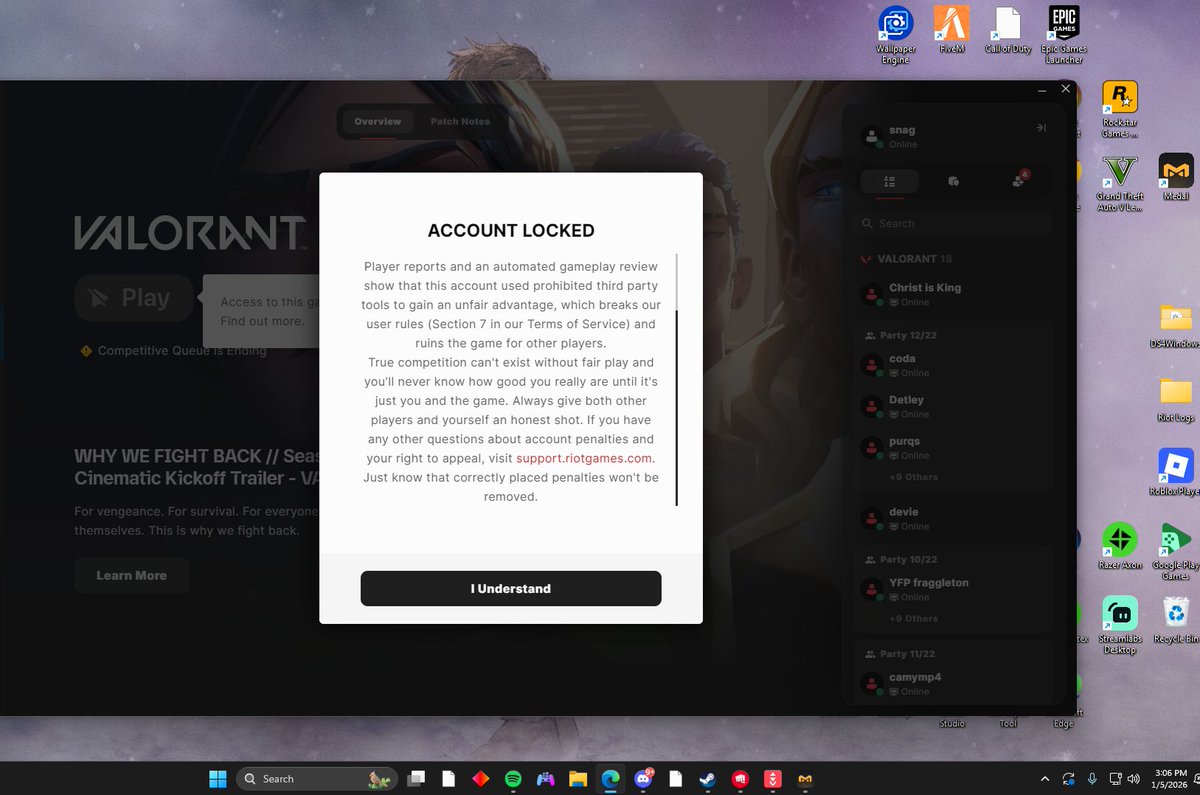
Task: Open the volume tray icon
Action: tap(1133, 779)
